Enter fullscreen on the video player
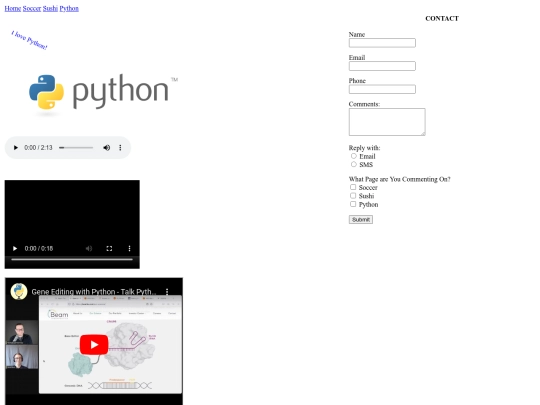The height and width of the screenshot is (405, 540). [109, 248]
